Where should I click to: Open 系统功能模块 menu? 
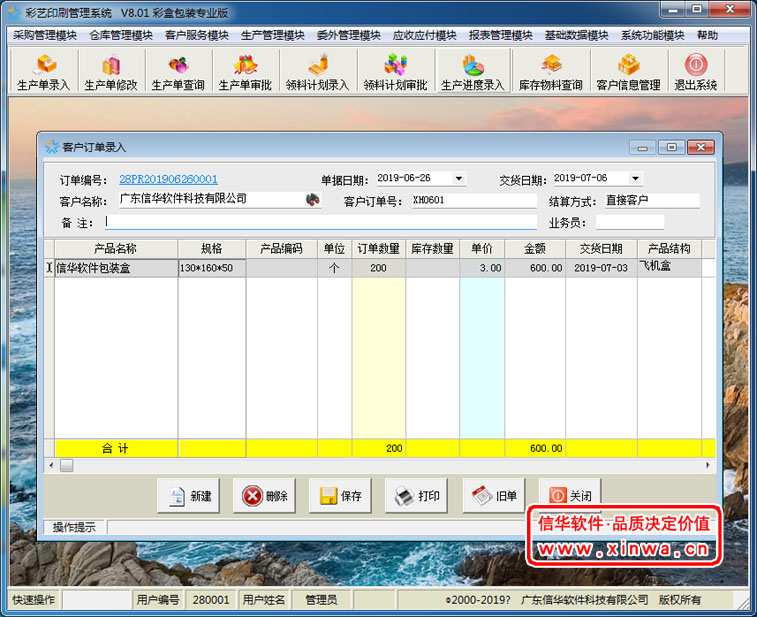[652, 35]
